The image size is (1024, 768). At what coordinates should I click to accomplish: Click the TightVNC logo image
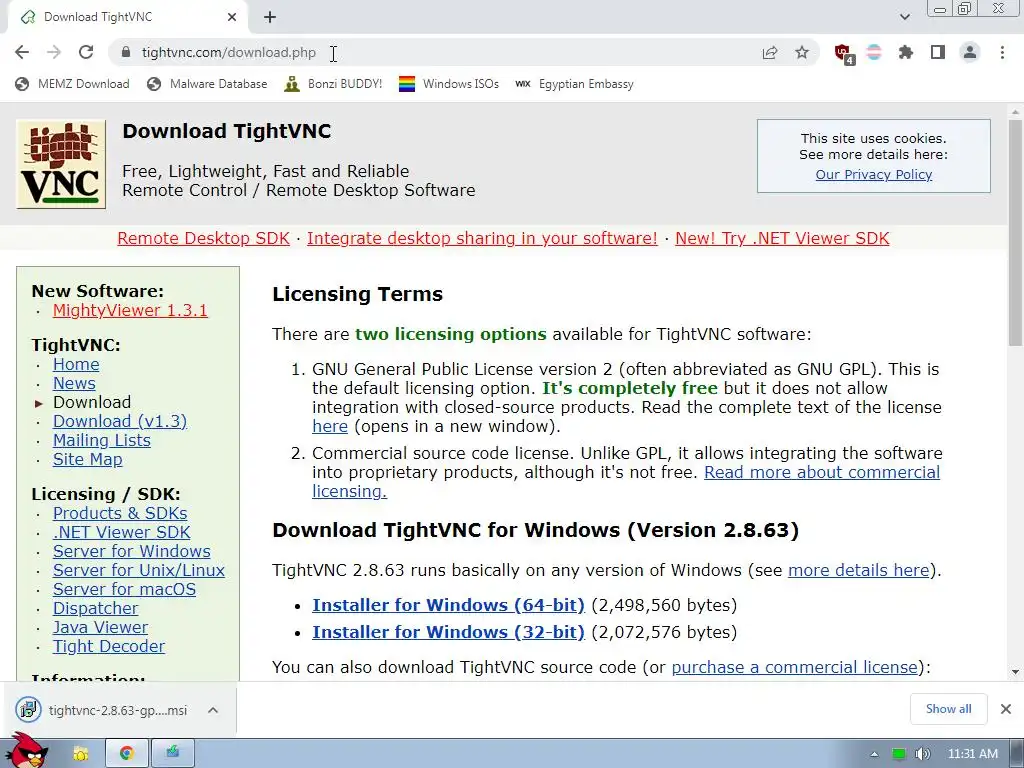(x=61, y=164)
